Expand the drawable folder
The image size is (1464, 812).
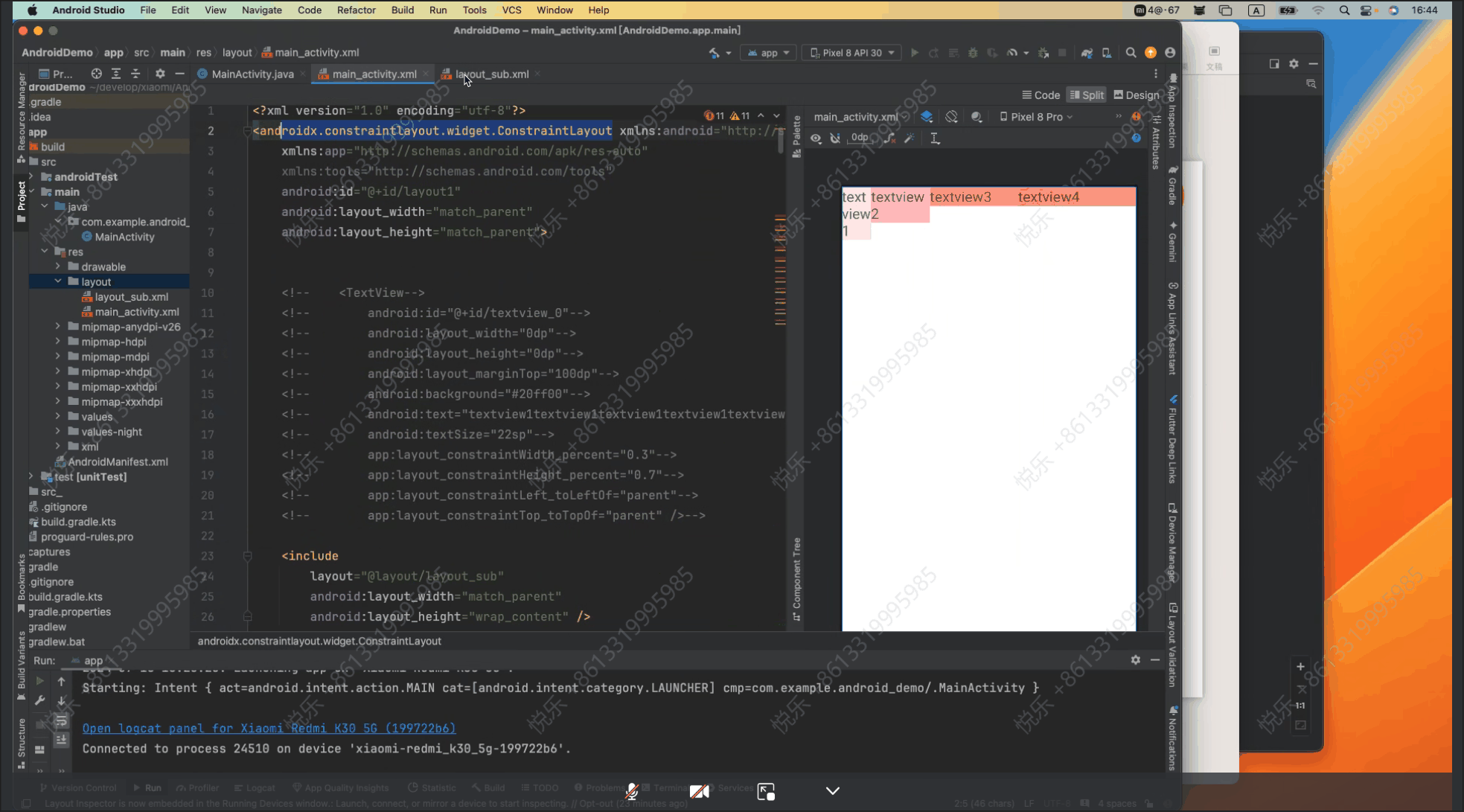[58, 266]
